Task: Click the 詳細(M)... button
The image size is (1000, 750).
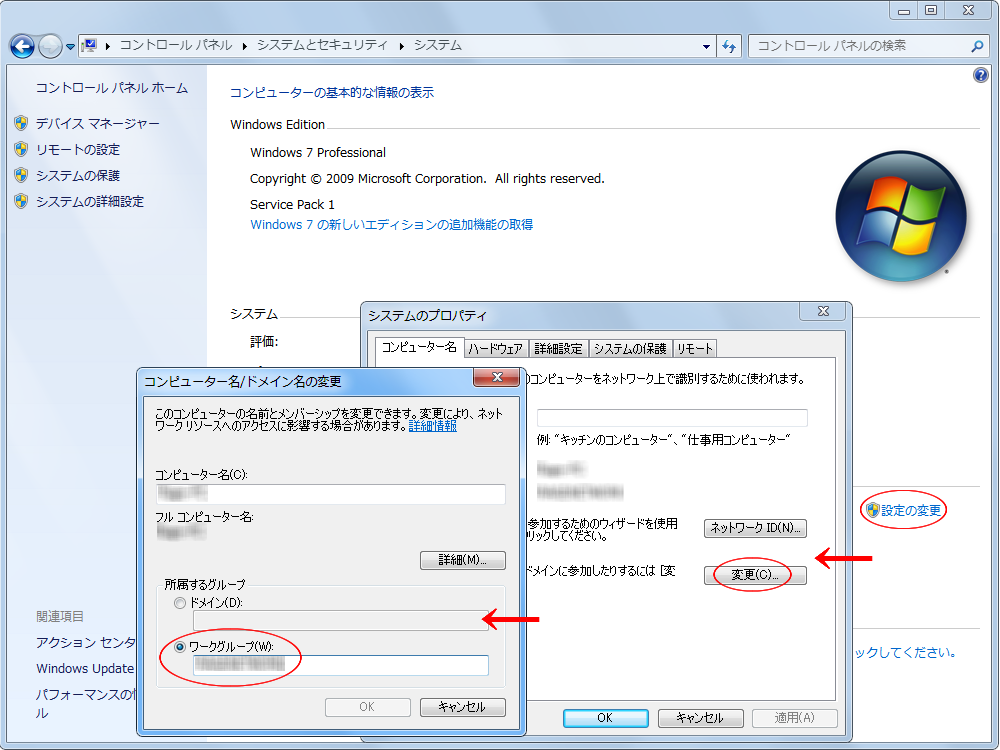Action: tap(462, 560)
